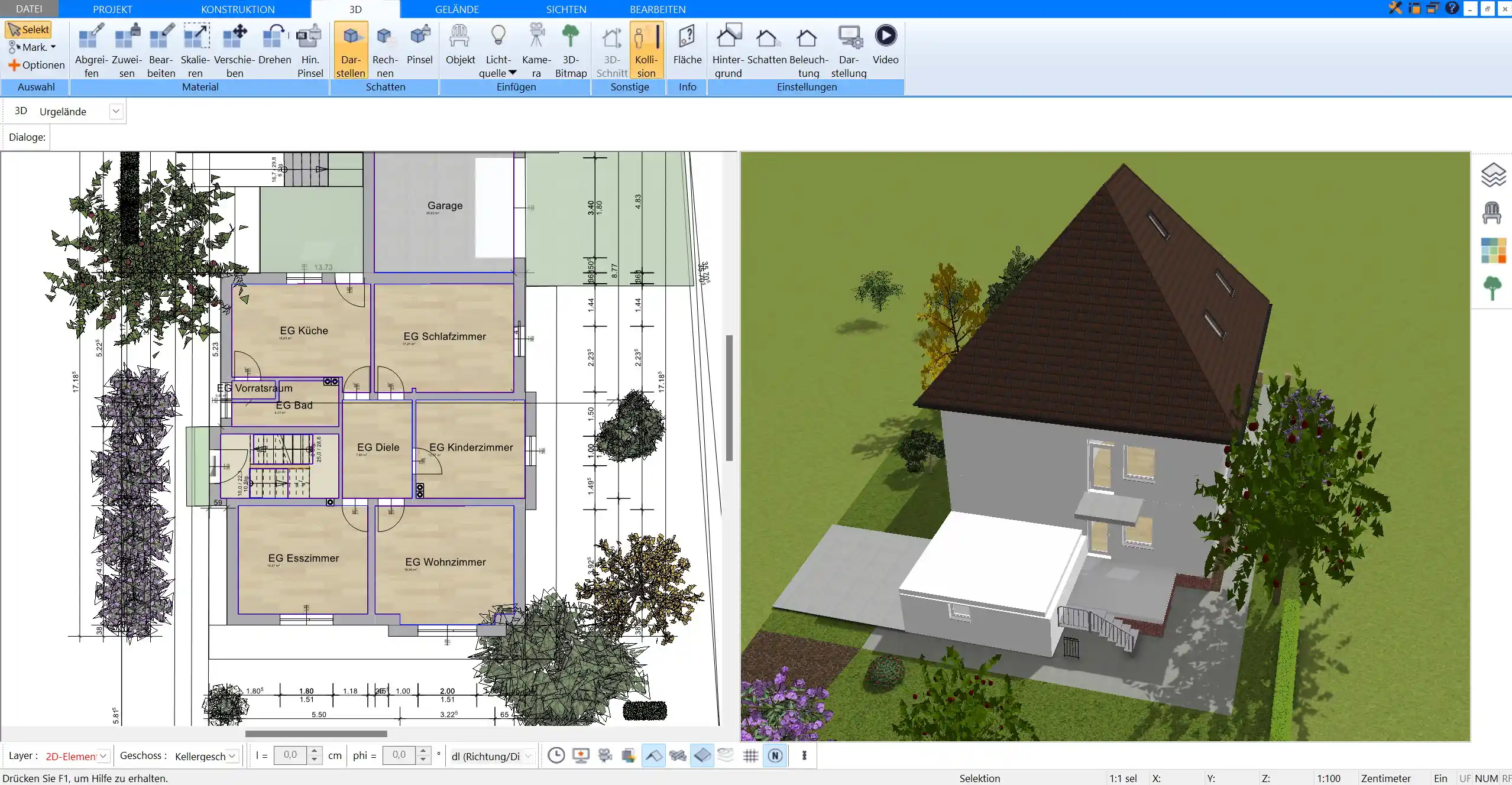Toggle the north arrow N button

[x=775, y=755]
